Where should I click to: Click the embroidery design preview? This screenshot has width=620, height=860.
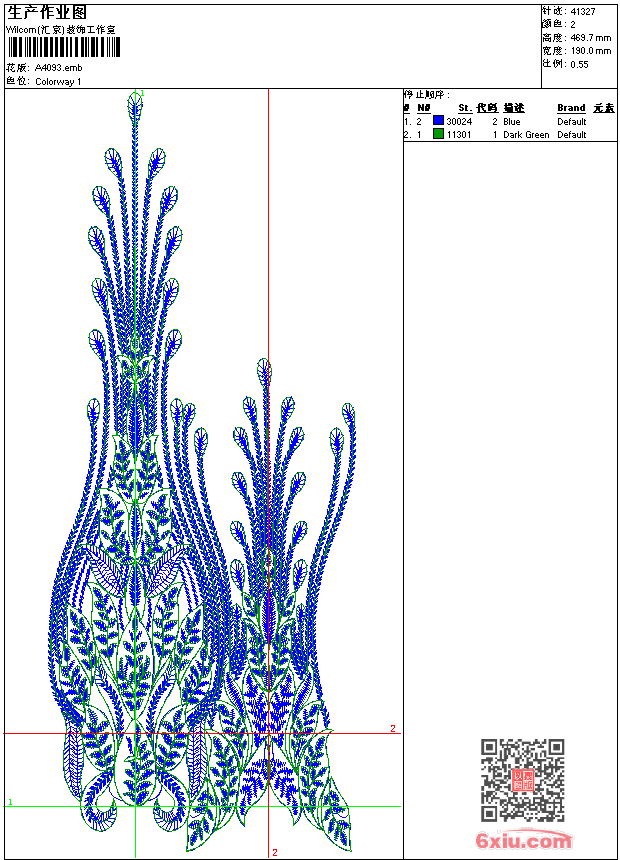click(204, 473)
